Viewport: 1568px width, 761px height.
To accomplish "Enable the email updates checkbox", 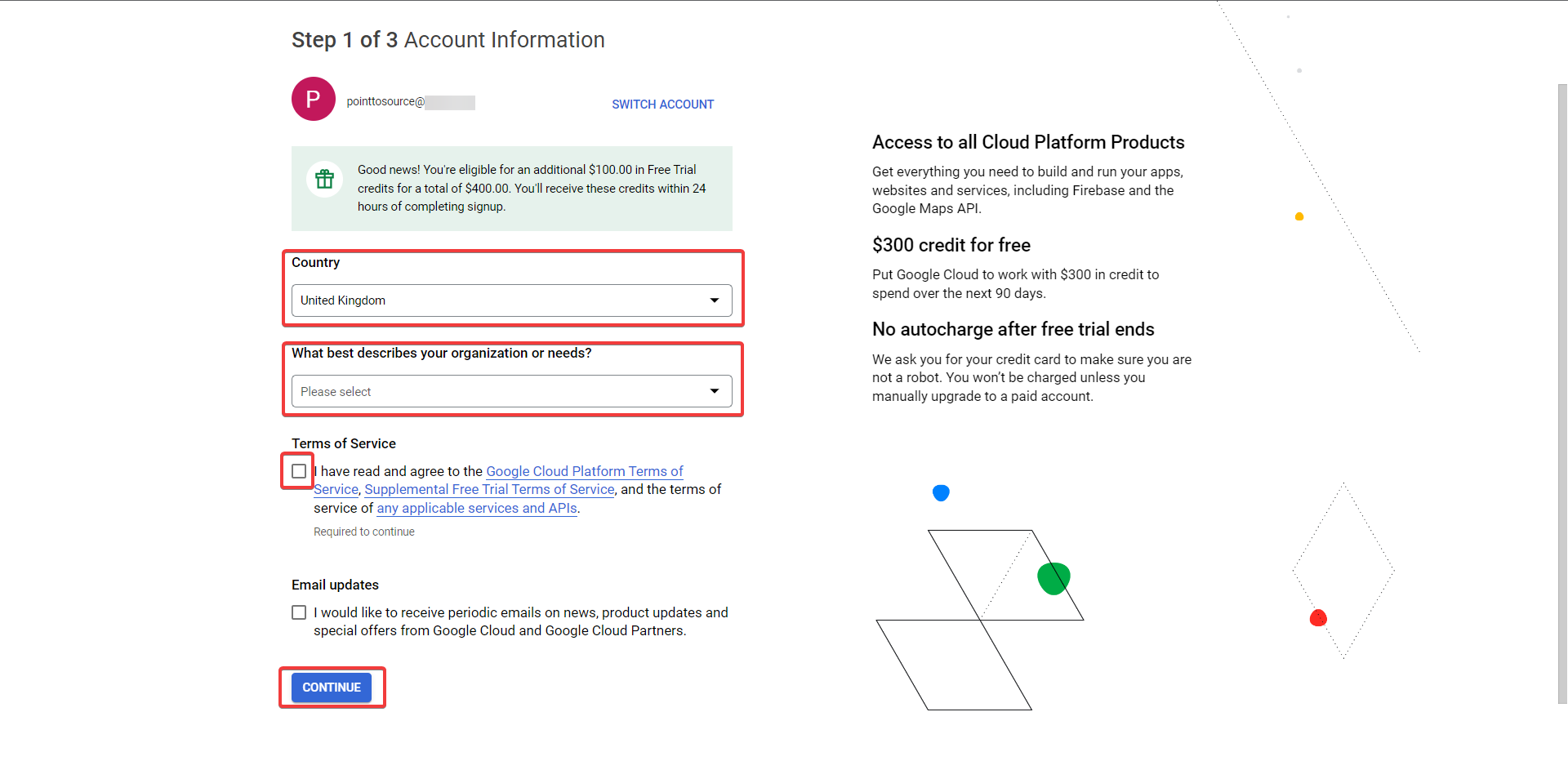I will [x=299, y=612].
